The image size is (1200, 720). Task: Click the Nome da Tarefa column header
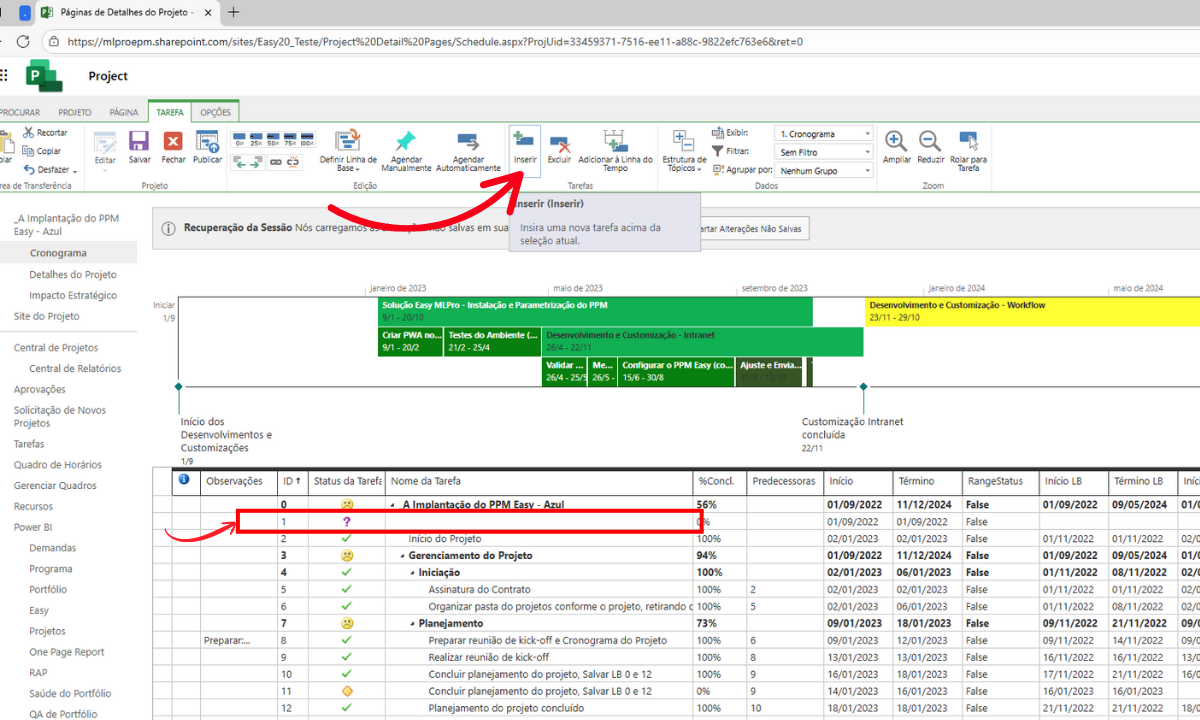click(x=540, y=481)
